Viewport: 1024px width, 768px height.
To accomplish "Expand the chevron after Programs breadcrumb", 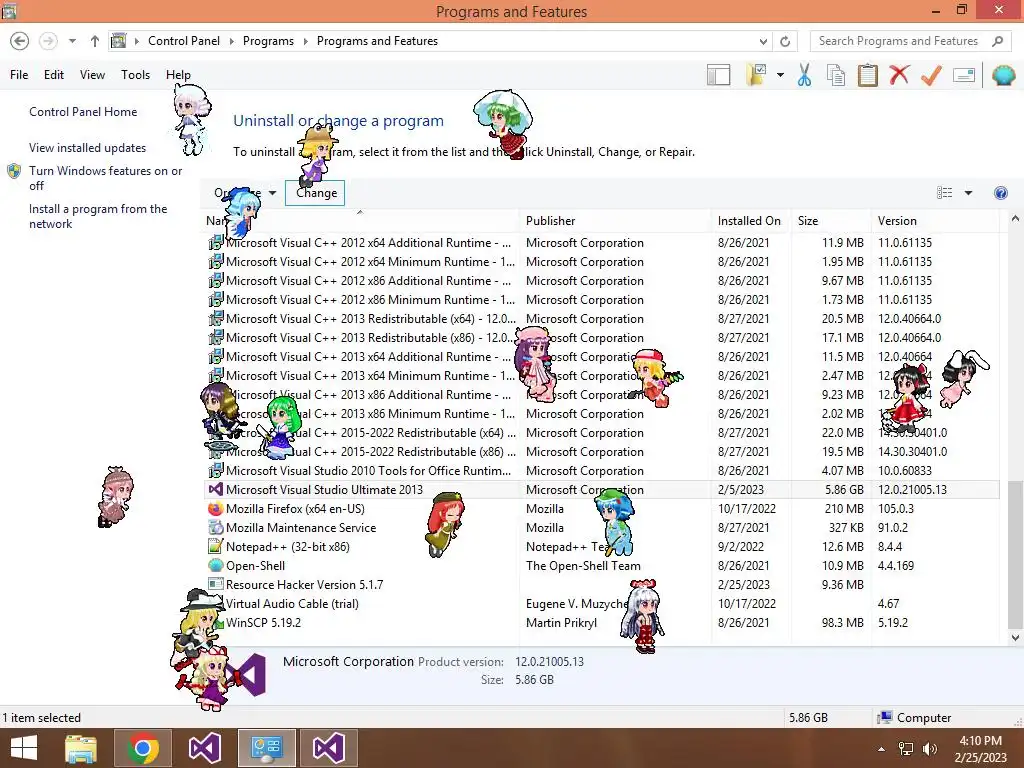I will 305,41.
